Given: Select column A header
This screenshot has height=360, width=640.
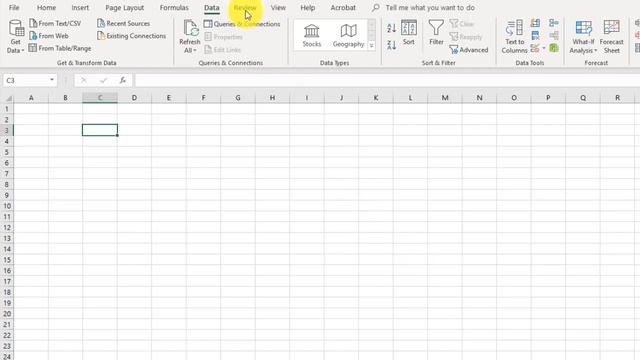Looking at the screenshot, I should pos(31,98).
